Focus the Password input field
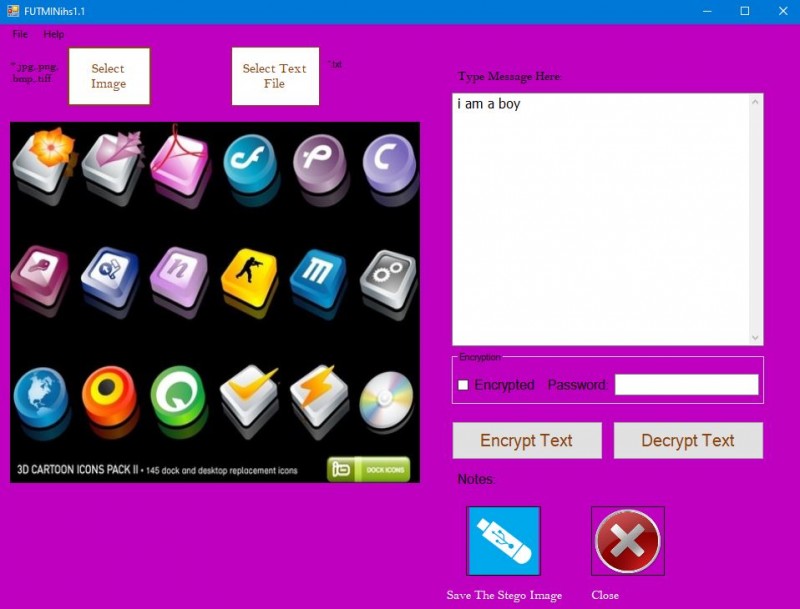Viewport: 800px width, 609px height. pyautogui.click(x=687, y=385)
